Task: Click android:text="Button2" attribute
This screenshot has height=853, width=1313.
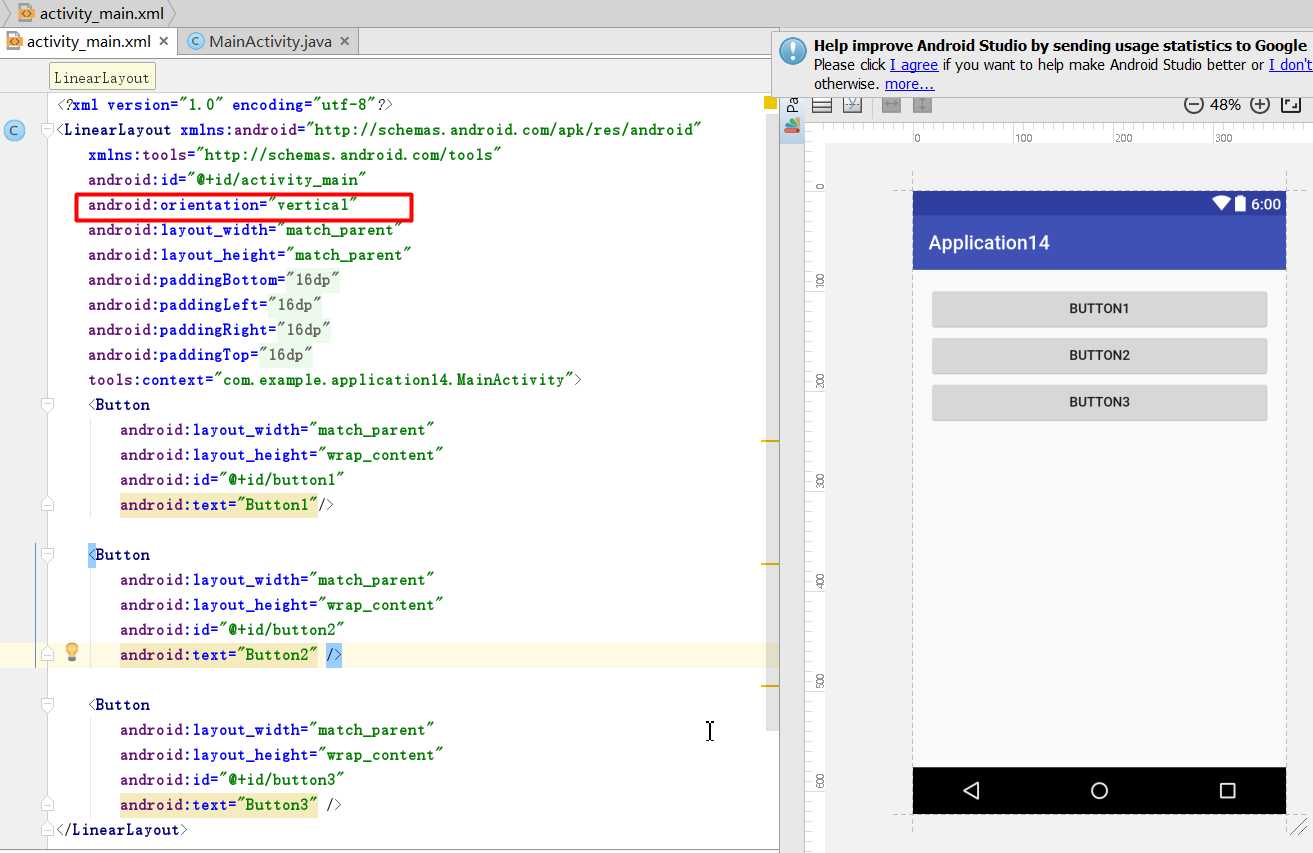Action: tap(218, 655)
